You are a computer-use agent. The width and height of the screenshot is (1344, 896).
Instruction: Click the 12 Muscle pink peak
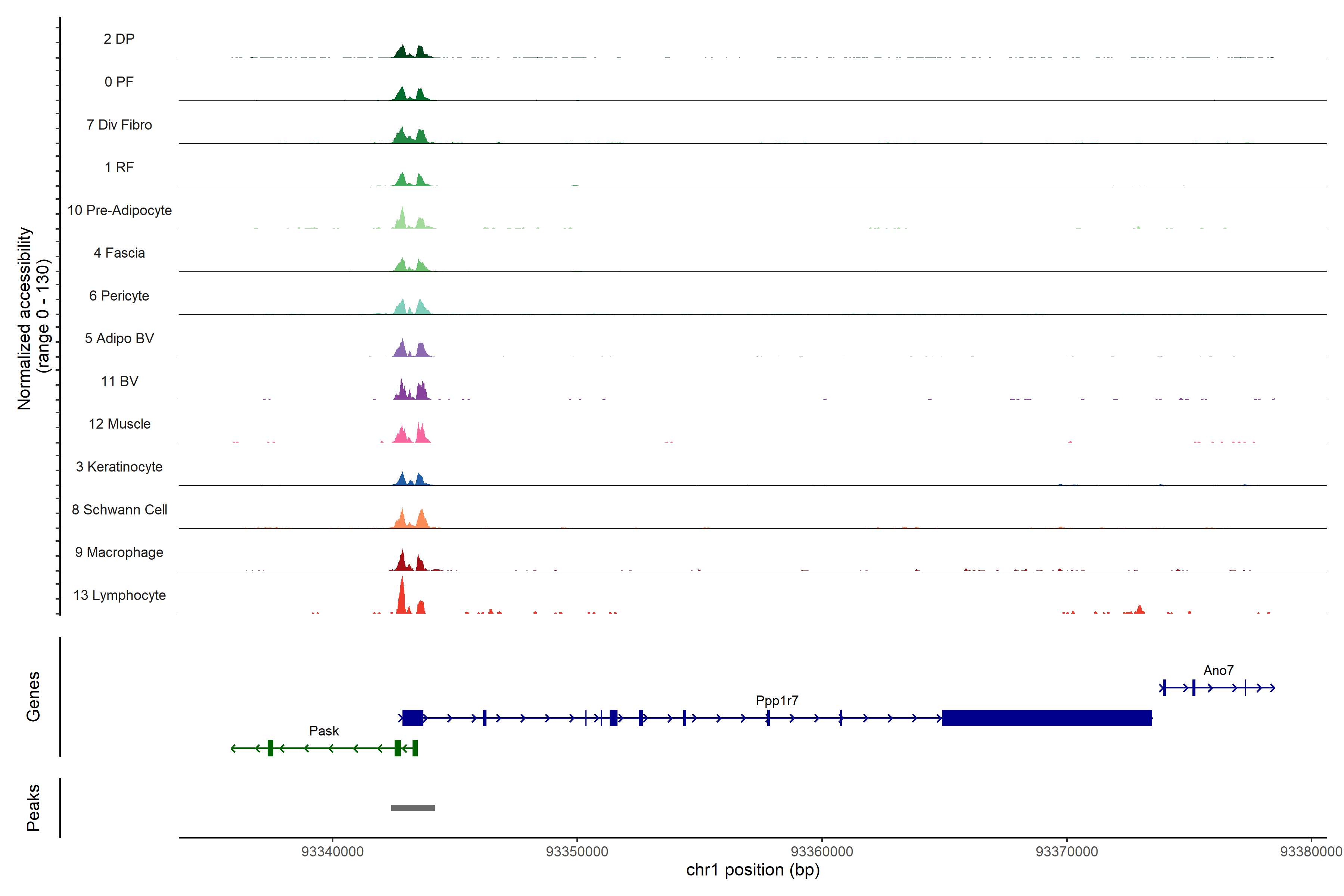click(421, 434)
